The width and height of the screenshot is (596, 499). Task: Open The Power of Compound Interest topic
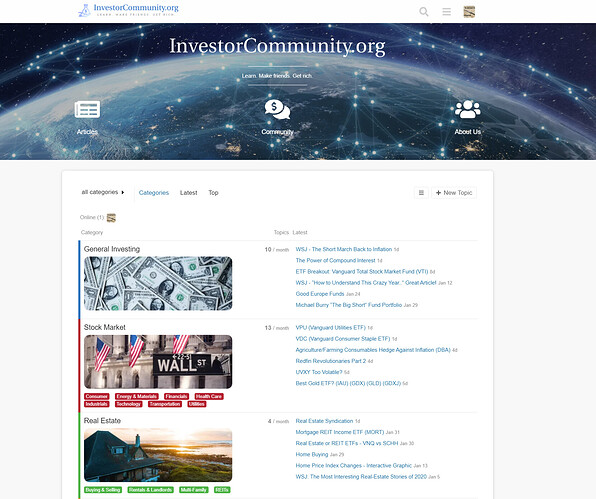[x=335, y=260]
